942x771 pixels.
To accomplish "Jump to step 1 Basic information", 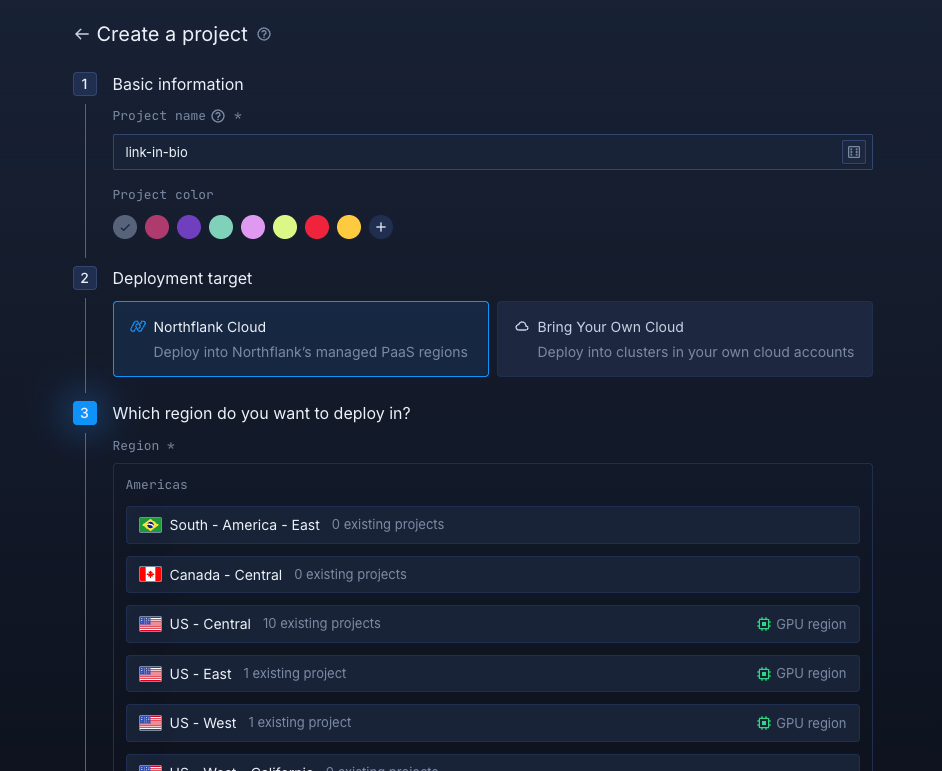I will pos(85,84).
